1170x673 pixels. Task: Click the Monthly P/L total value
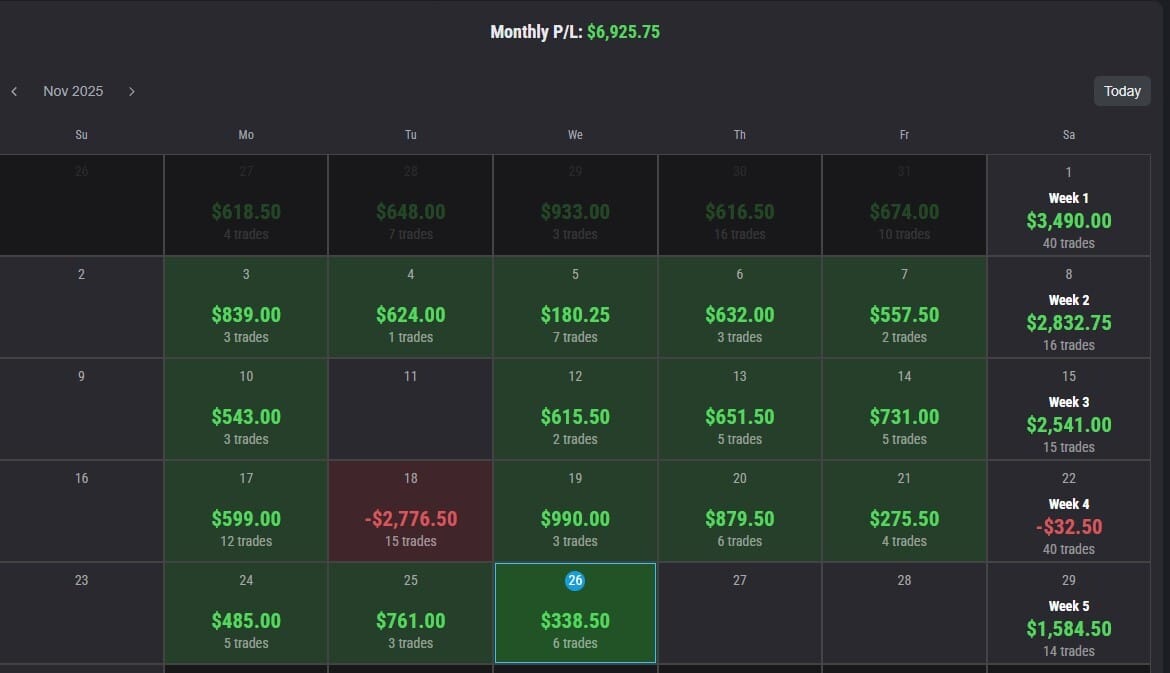tap(623, 32)
